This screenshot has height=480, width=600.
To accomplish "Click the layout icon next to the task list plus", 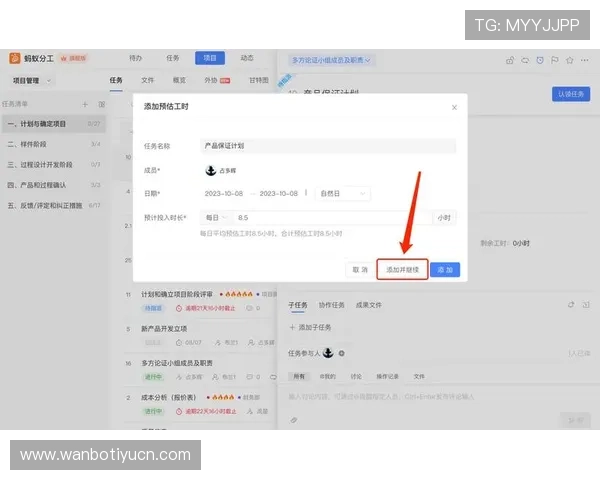I will coord(101,104).
